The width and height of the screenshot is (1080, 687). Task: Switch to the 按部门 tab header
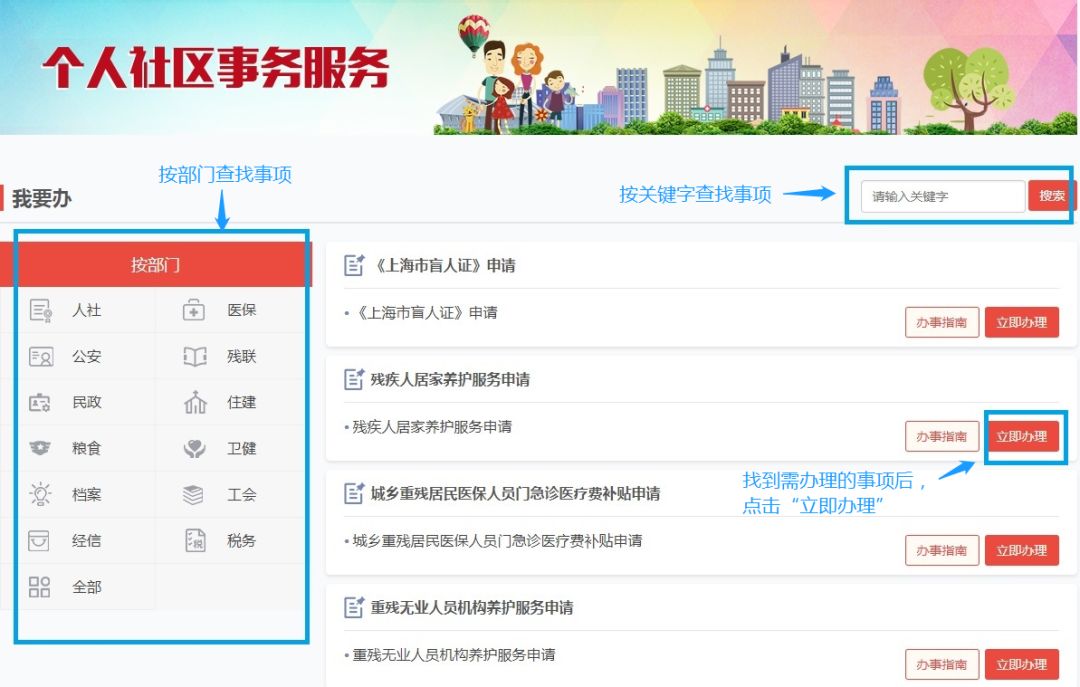click(x=156, y=265)
